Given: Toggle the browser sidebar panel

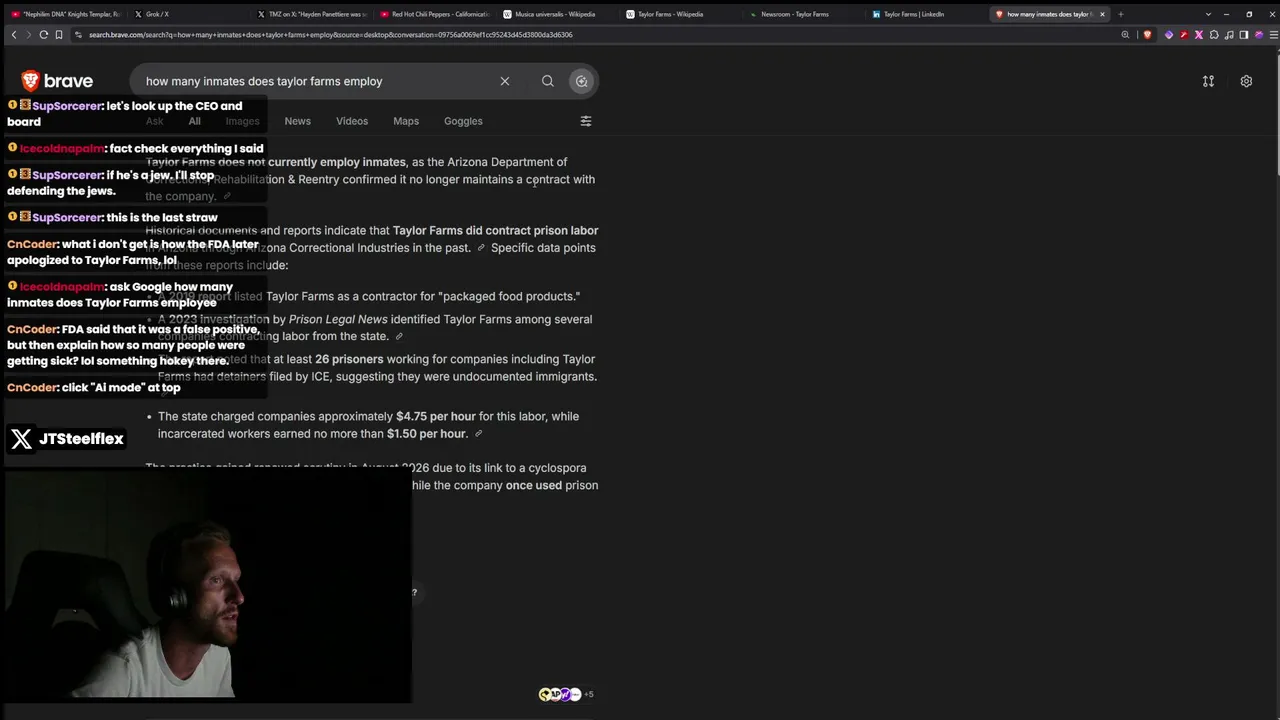Looking at the screenshot, I should (1244, 35).
